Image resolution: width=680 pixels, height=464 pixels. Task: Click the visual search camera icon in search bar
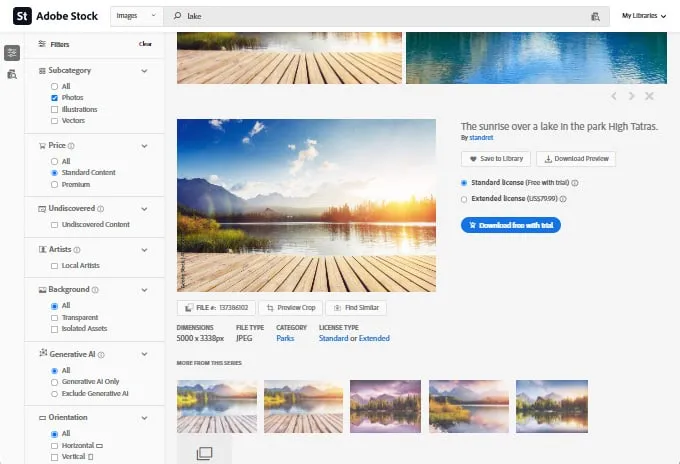pos(595,16)
